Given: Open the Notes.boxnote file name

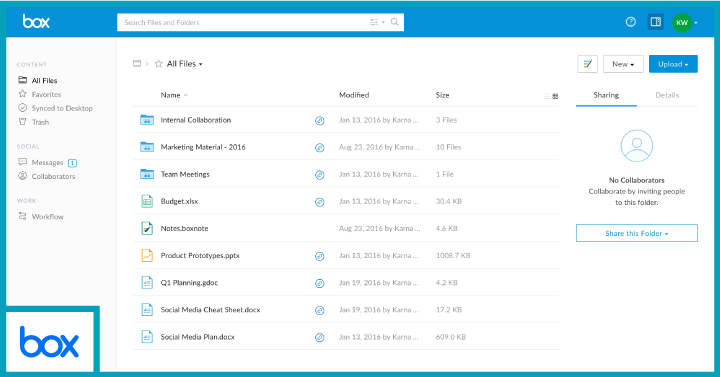Looking at the screenshot, I should click(184, 228).
